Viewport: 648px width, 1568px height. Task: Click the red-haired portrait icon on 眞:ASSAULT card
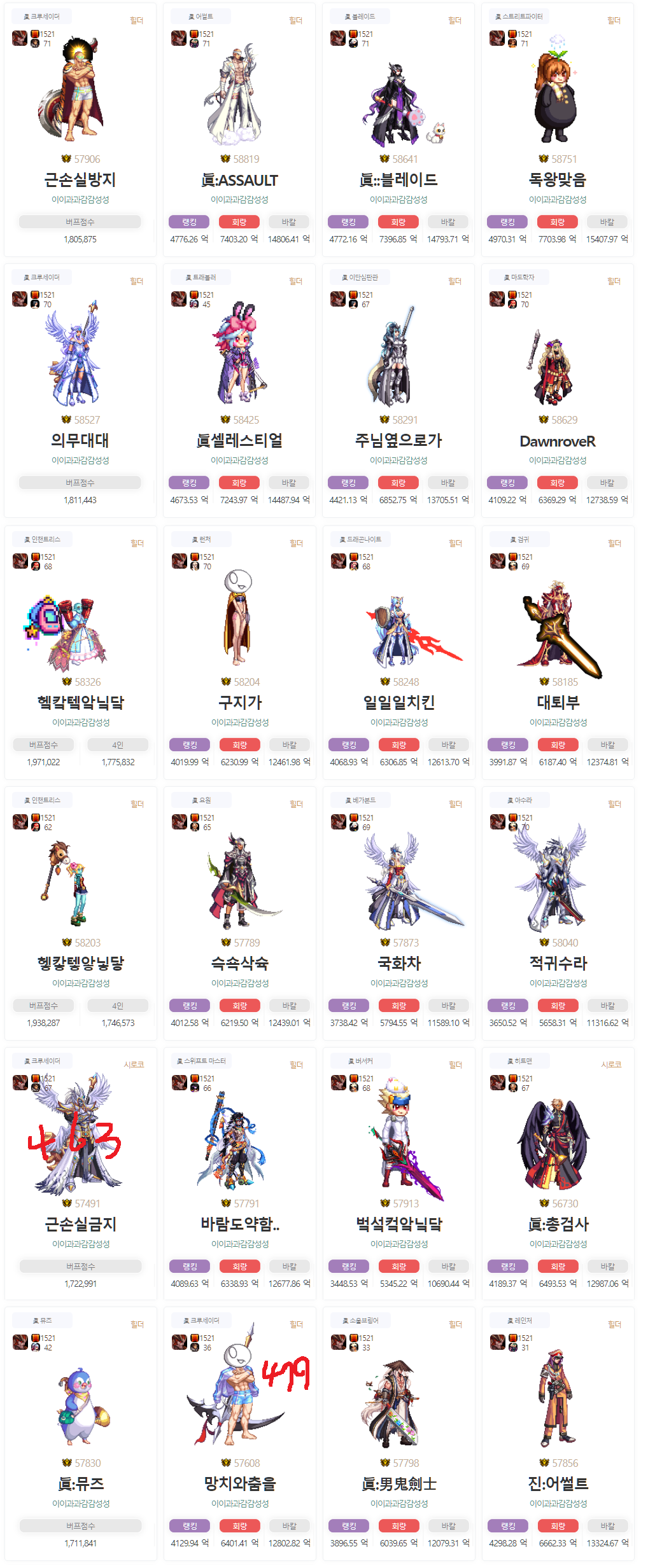[178, 38]
